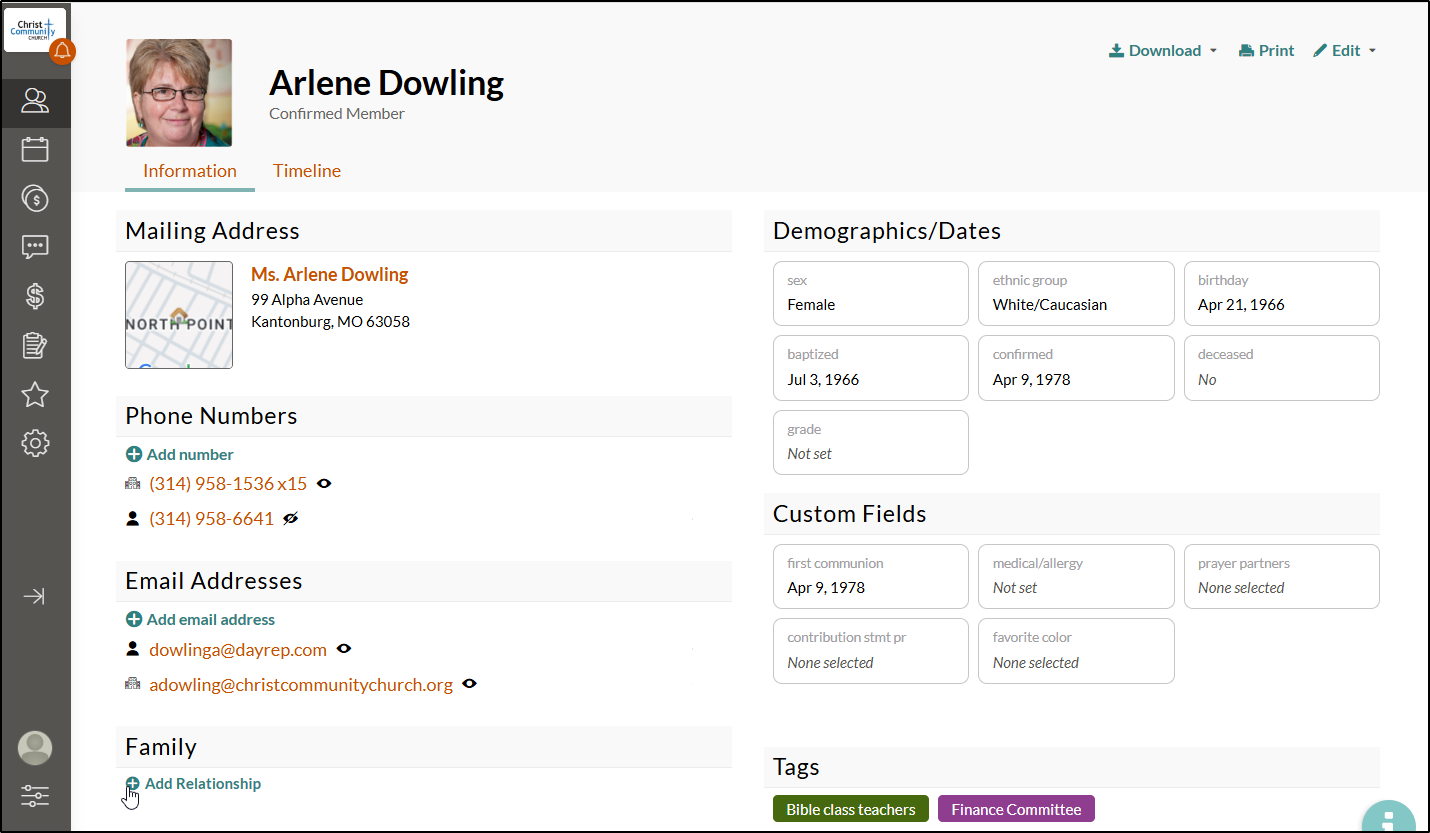Viewport: 1430px width, 833px height.
Task: Open the clipboard forms icon
Action: click(x=35, y=345)
